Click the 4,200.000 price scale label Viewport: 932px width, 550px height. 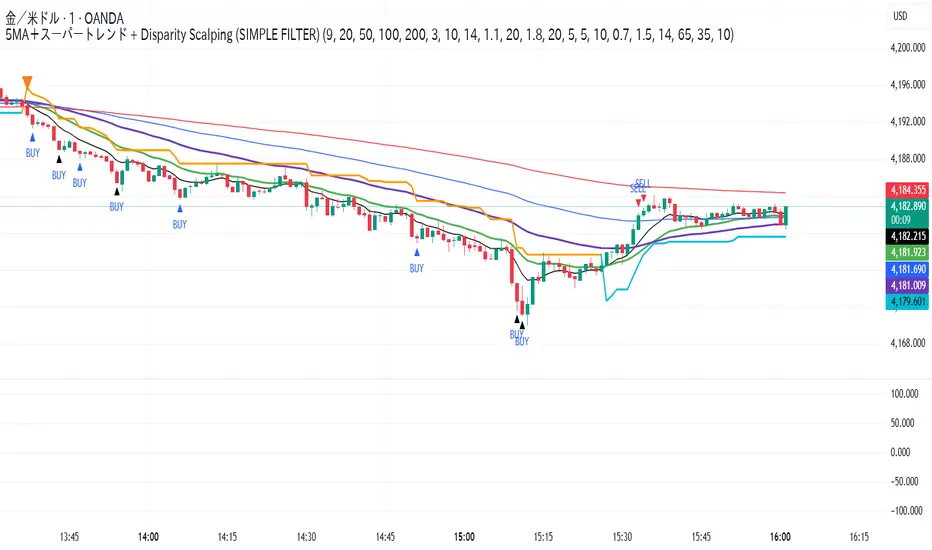(908, 48)
